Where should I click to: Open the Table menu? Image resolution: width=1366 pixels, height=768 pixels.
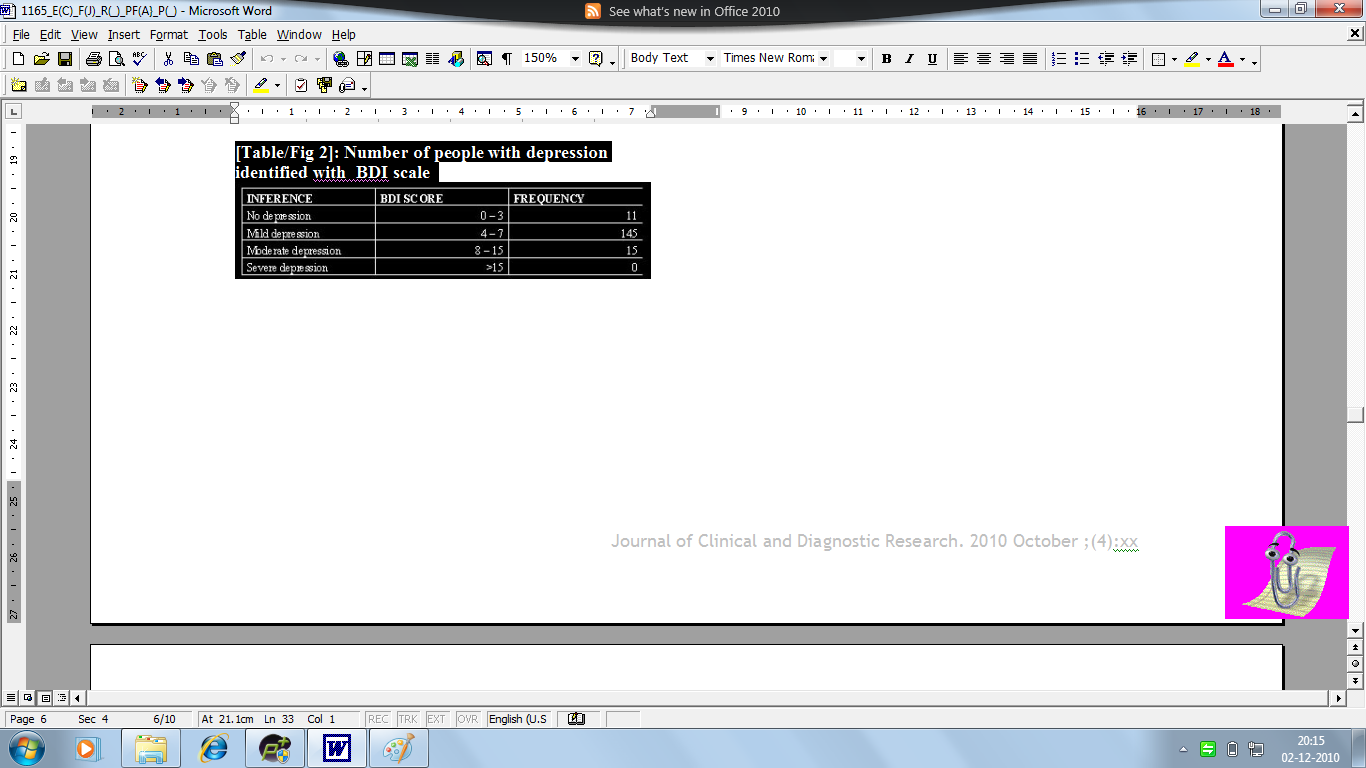point(252,34)
